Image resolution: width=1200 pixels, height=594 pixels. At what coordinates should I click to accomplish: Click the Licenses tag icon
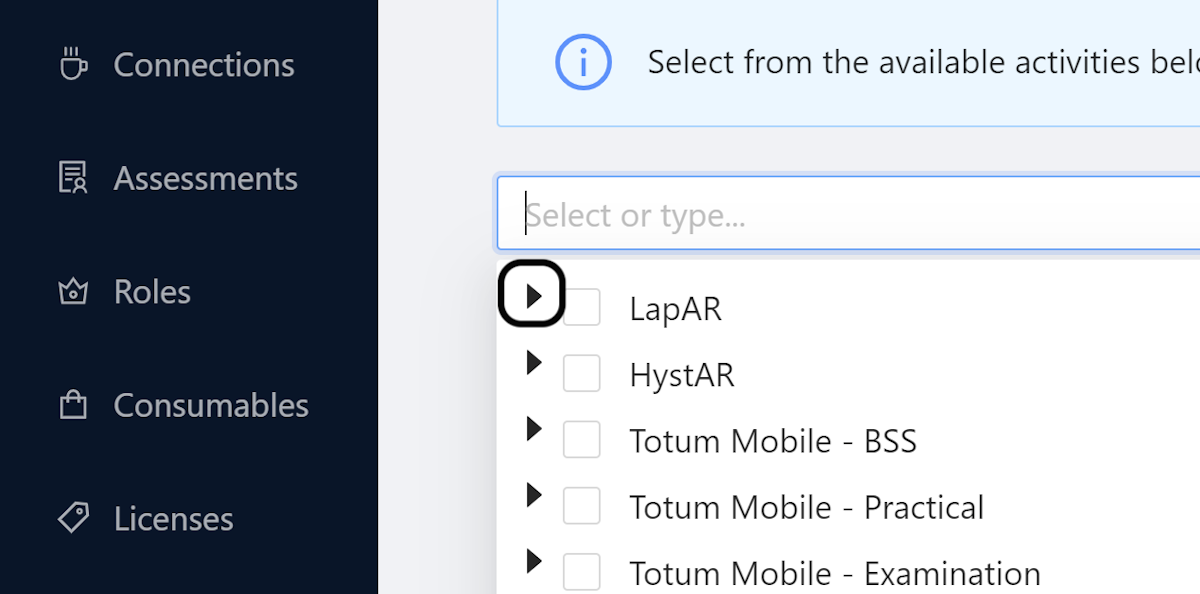[73, 518]
